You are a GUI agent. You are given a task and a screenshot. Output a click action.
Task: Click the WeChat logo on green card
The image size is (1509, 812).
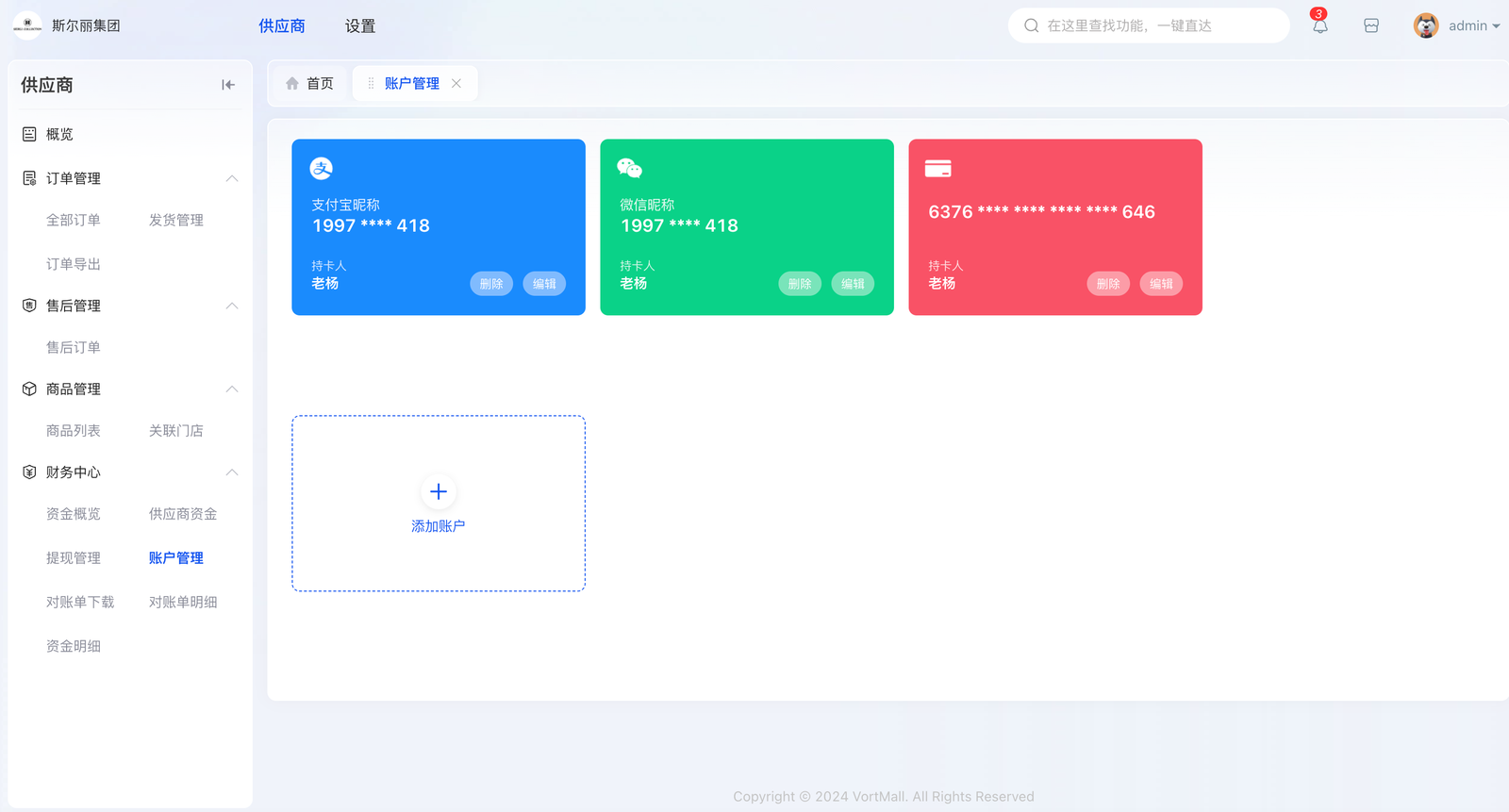[629, 169]
